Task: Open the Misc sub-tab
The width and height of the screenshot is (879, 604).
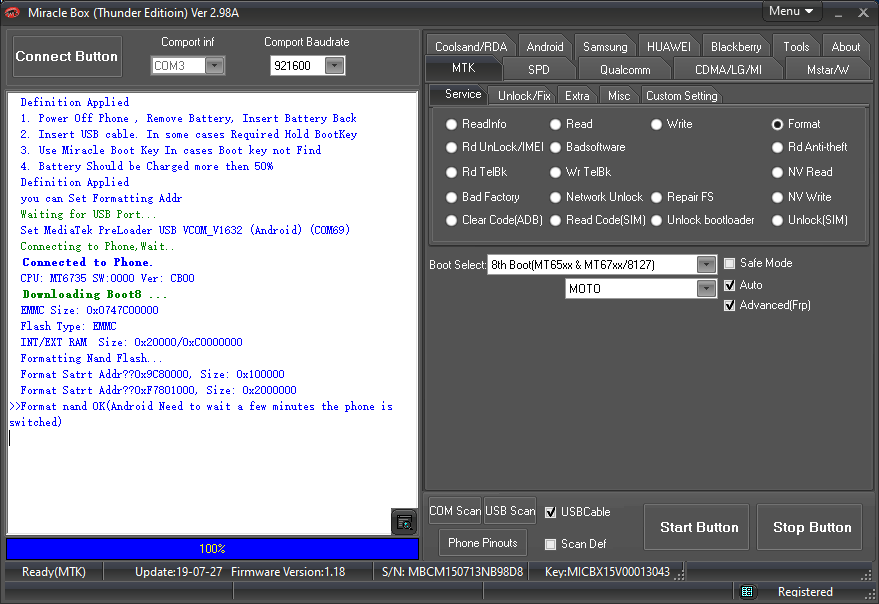Action: (x=619, y=96)
